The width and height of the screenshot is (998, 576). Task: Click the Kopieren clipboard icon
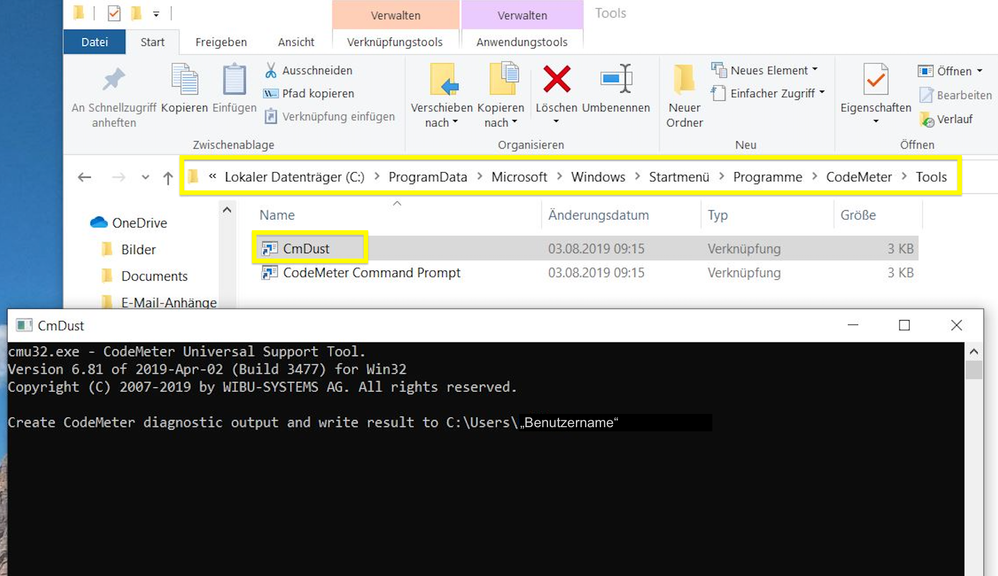point(185,80)
